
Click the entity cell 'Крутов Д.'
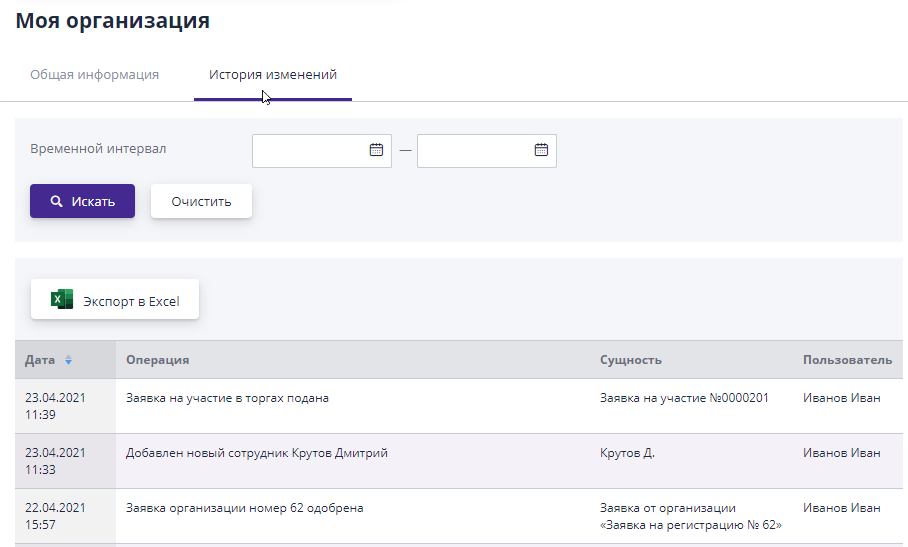click(x=627, y=453)
